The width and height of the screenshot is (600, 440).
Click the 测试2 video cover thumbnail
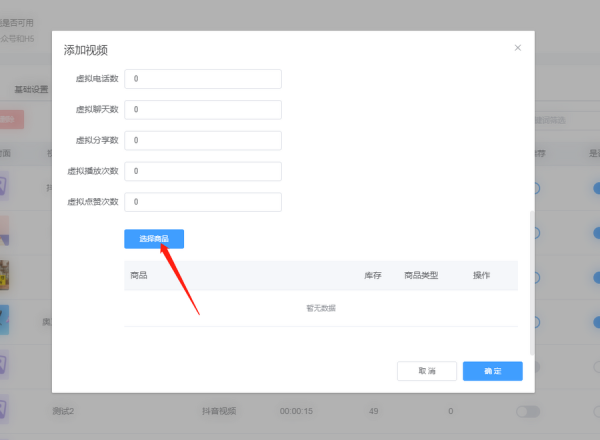coord(5,410)
